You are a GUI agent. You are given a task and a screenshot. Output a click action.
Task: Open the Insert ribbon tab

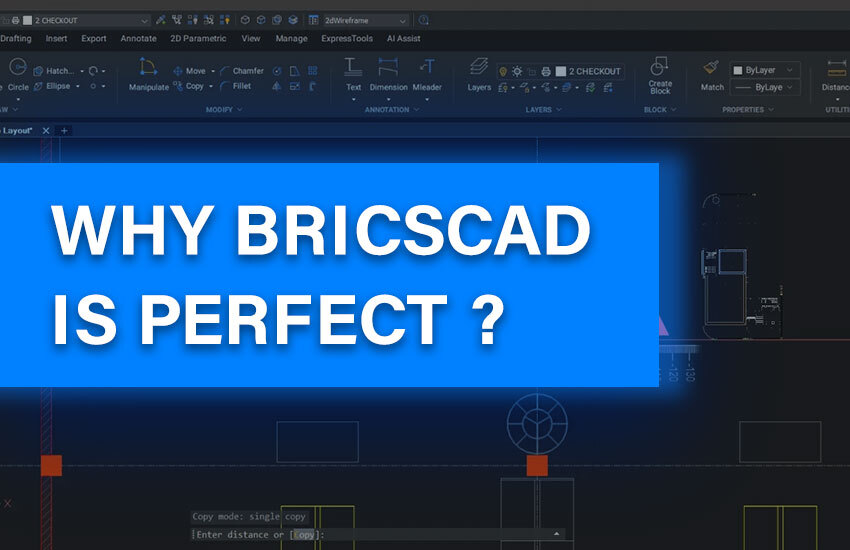click(56, 38)
